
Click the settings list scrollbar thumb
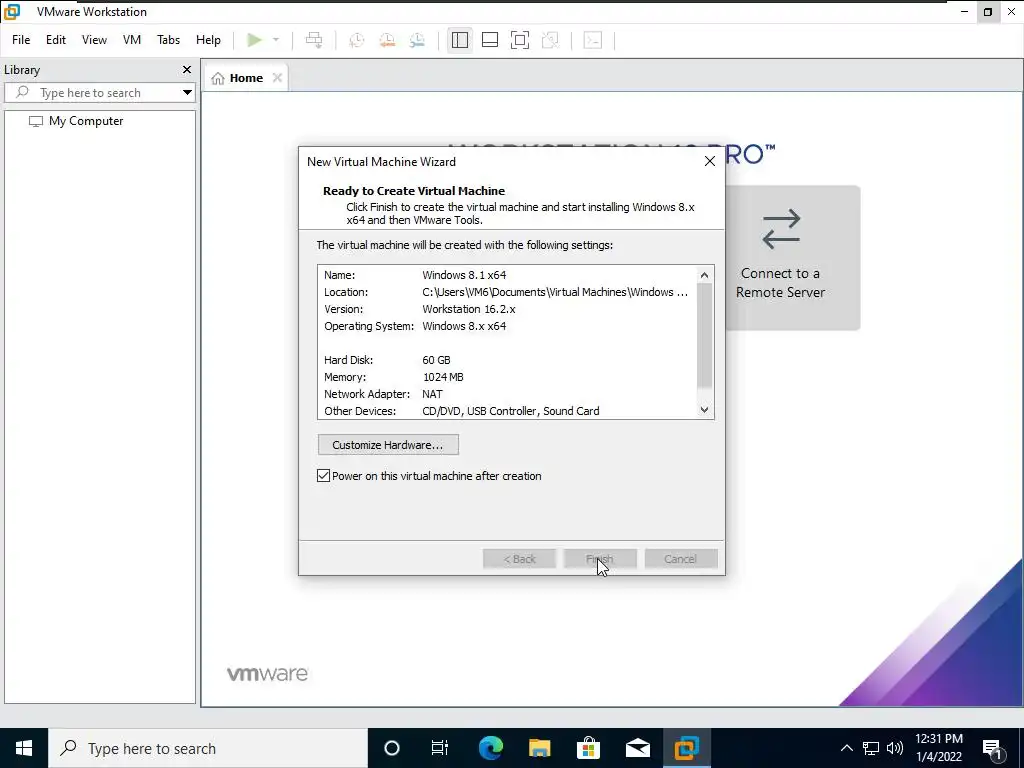(x=704, y=336)
